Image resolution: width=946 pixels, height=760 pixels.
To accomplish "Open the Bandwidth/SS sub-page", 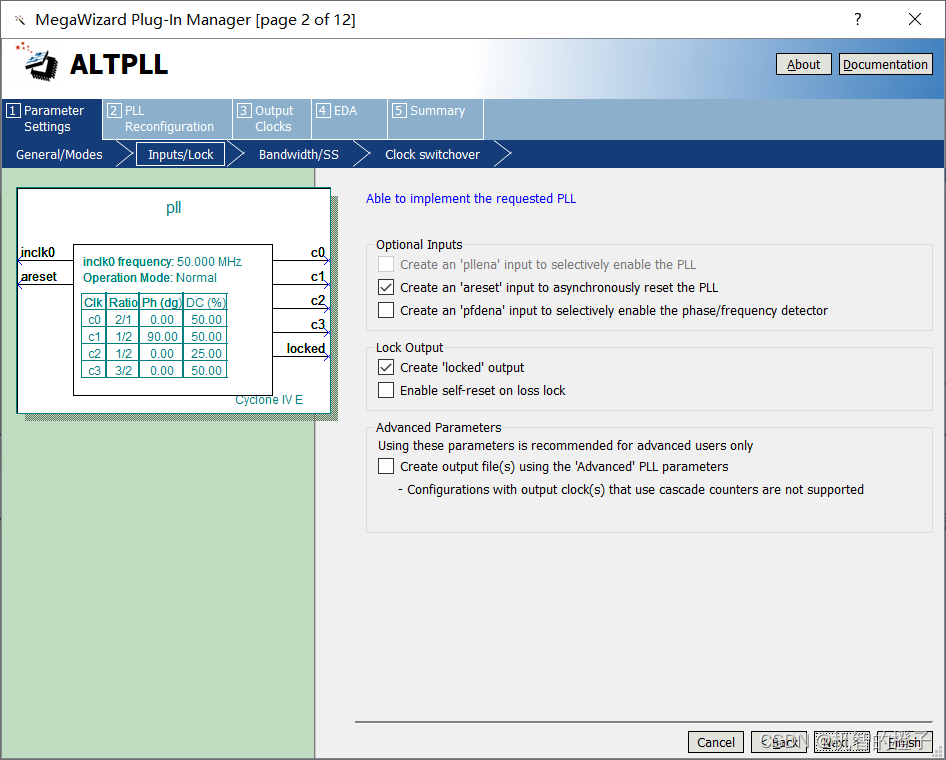I will coord(299,154).
